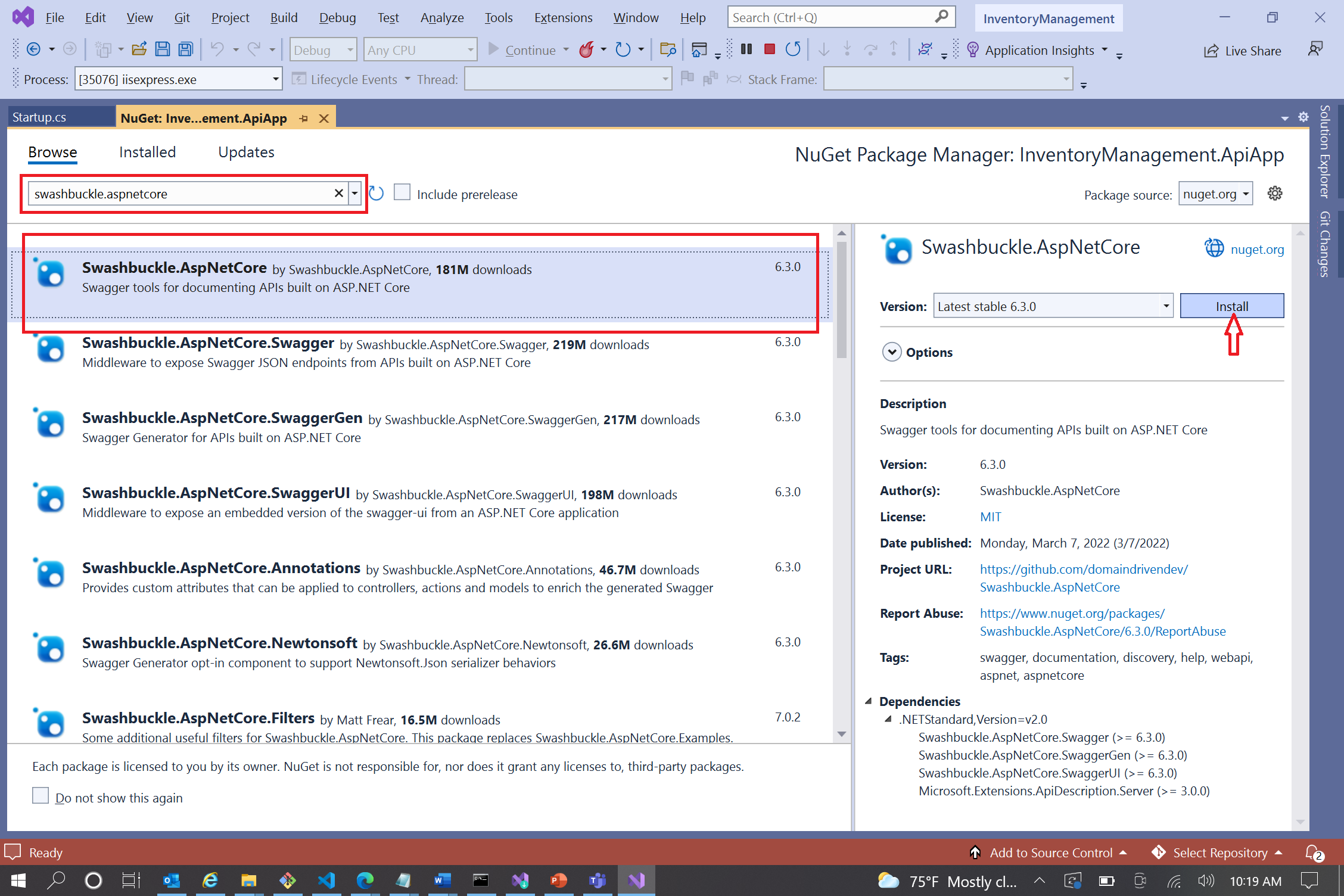This screenshot has width=1344, height=896.
Task: Switch to the Installed tab
Action: (x=147, y=151)
